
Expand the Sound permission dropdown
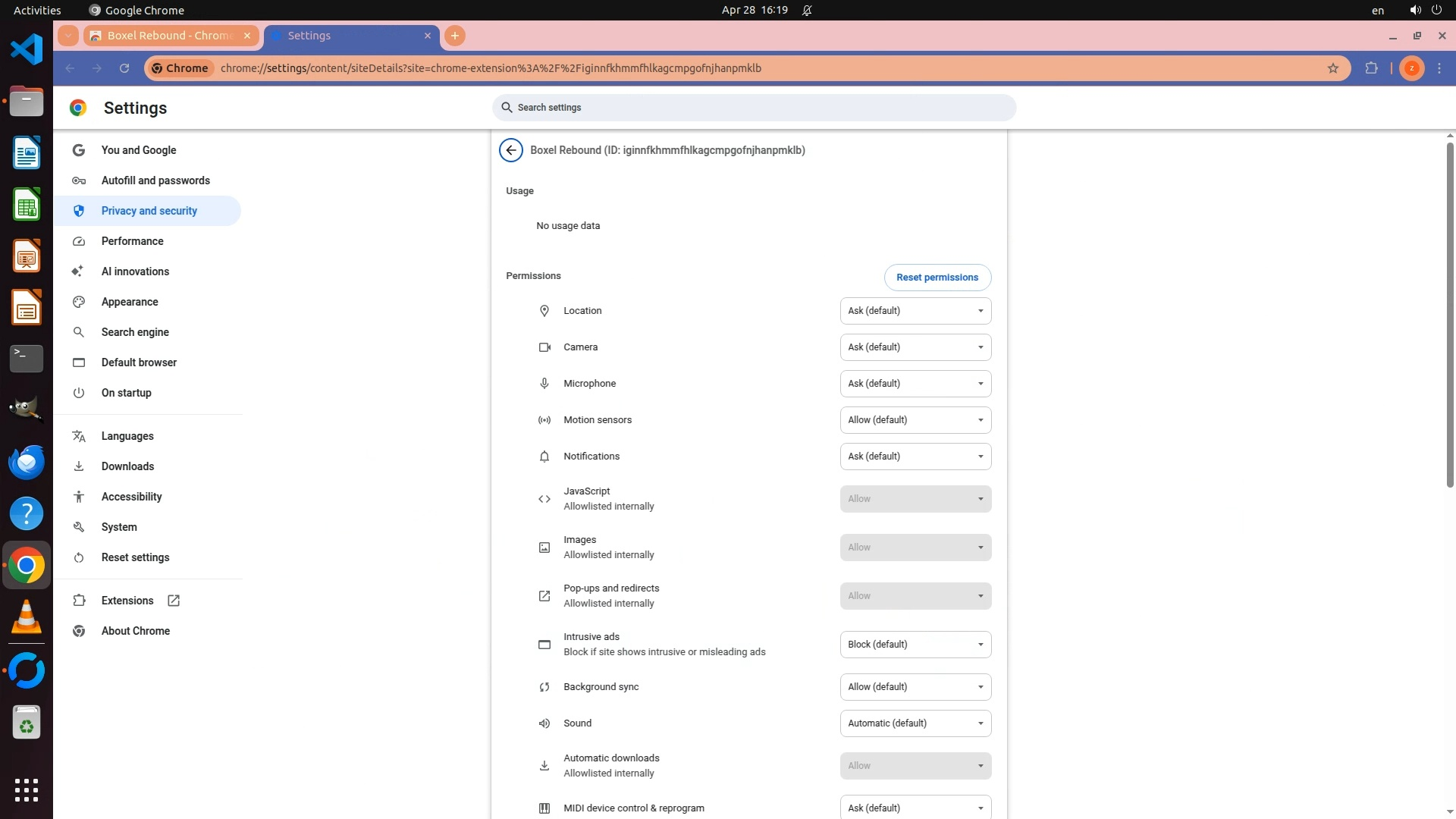click(x=915, y=723)
